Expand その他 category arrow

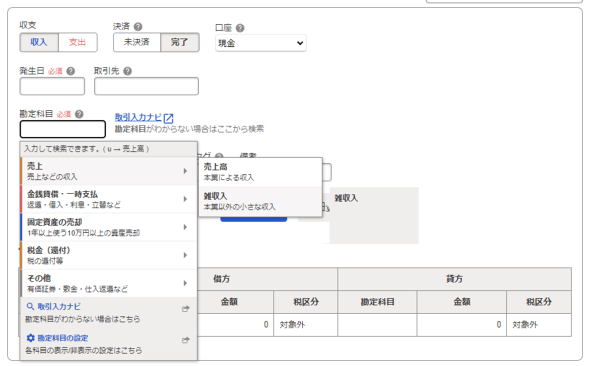point(185,283)
